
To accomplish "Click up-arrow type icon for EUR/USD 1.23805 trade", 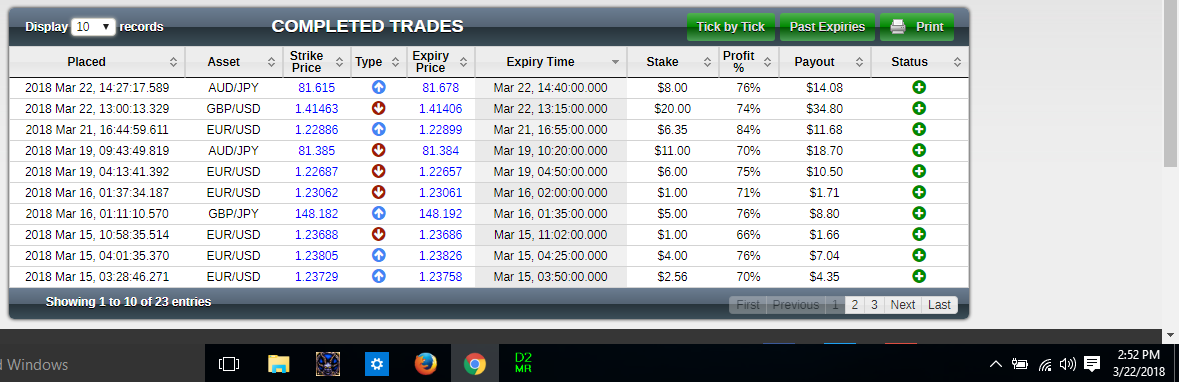I will tap(379, 255).
